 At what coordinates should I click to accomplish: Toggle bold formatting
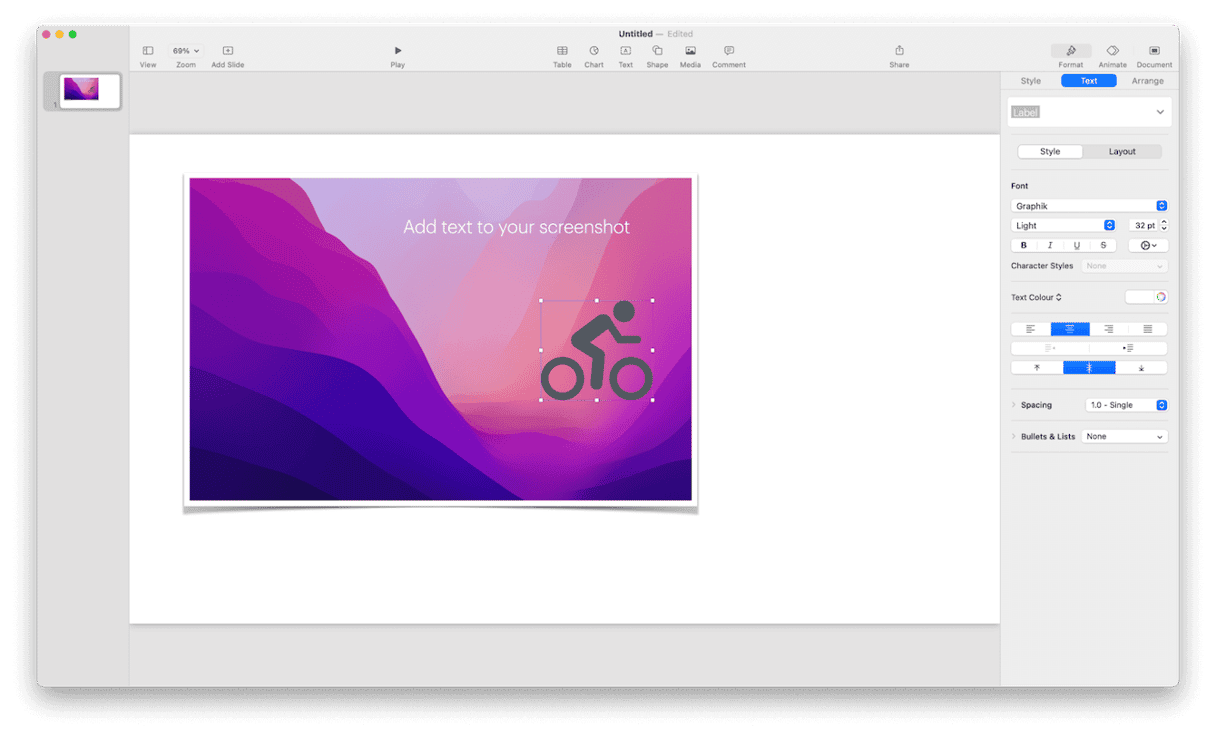tap(1023, 244)
